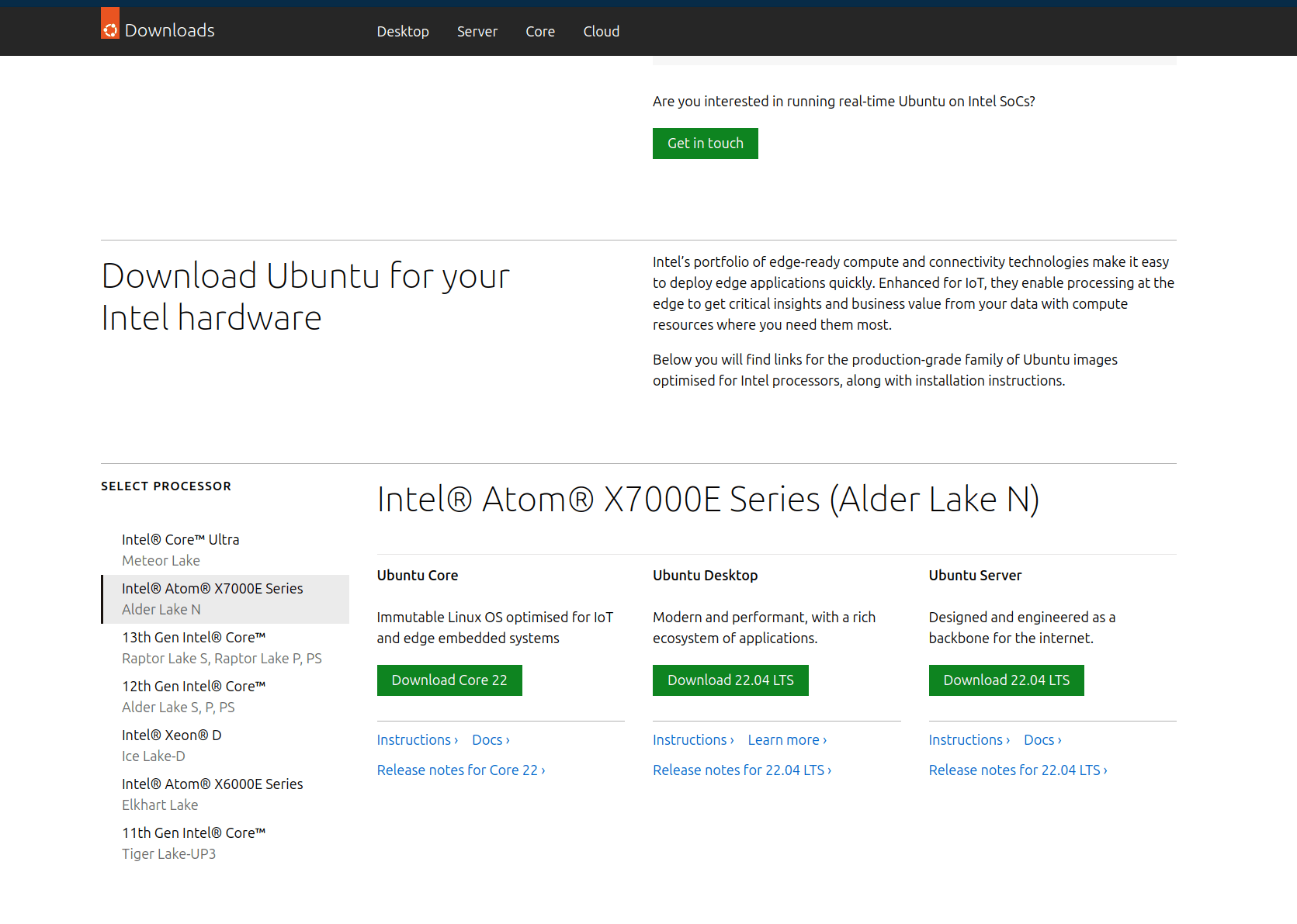Click the SELECT PROCESSOR label
1297x924 pixels.
point(166,486)
